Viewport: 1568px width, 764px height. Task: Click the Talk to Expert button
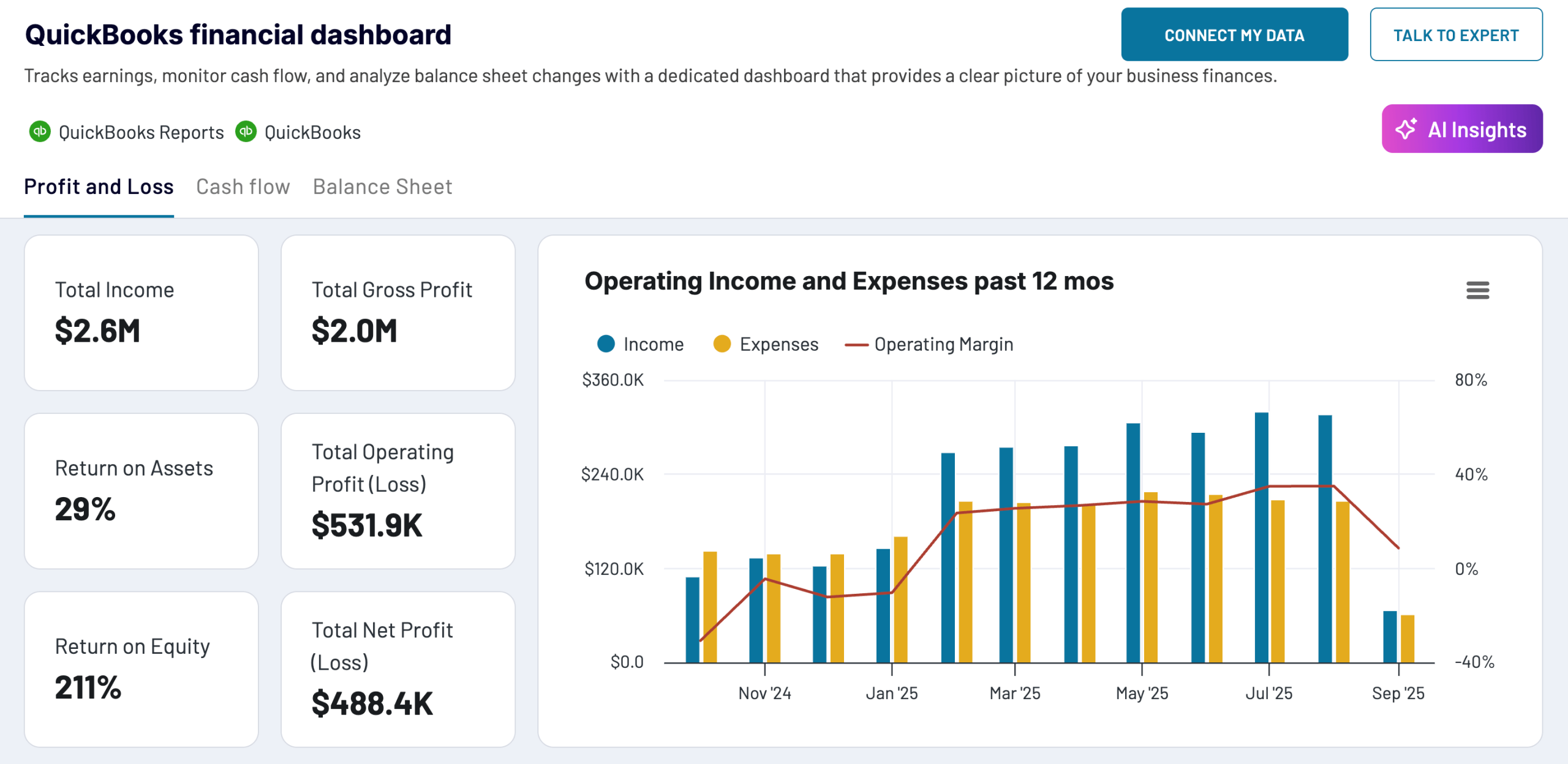(1456, 35)
